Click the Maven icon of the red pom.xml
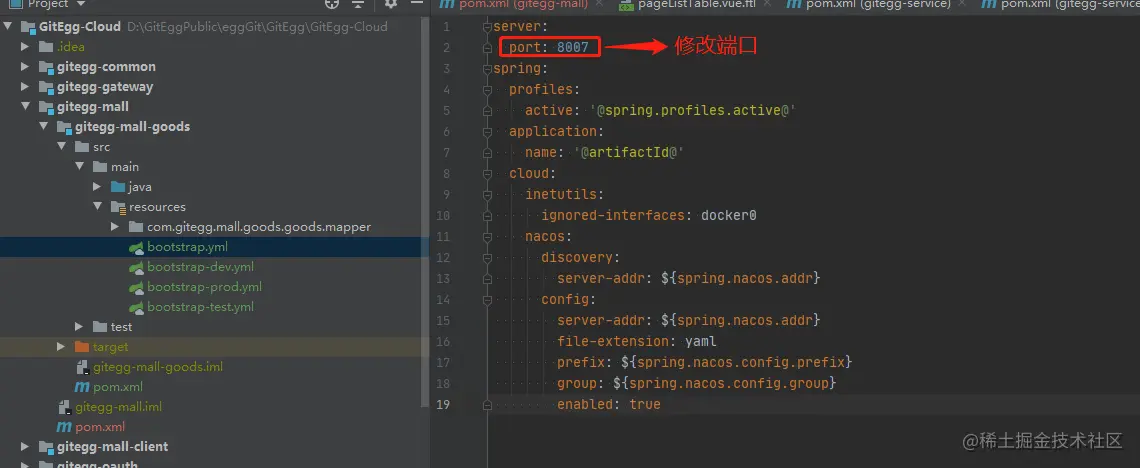The height and width of the screenshot is (468, 1140). 64,427
